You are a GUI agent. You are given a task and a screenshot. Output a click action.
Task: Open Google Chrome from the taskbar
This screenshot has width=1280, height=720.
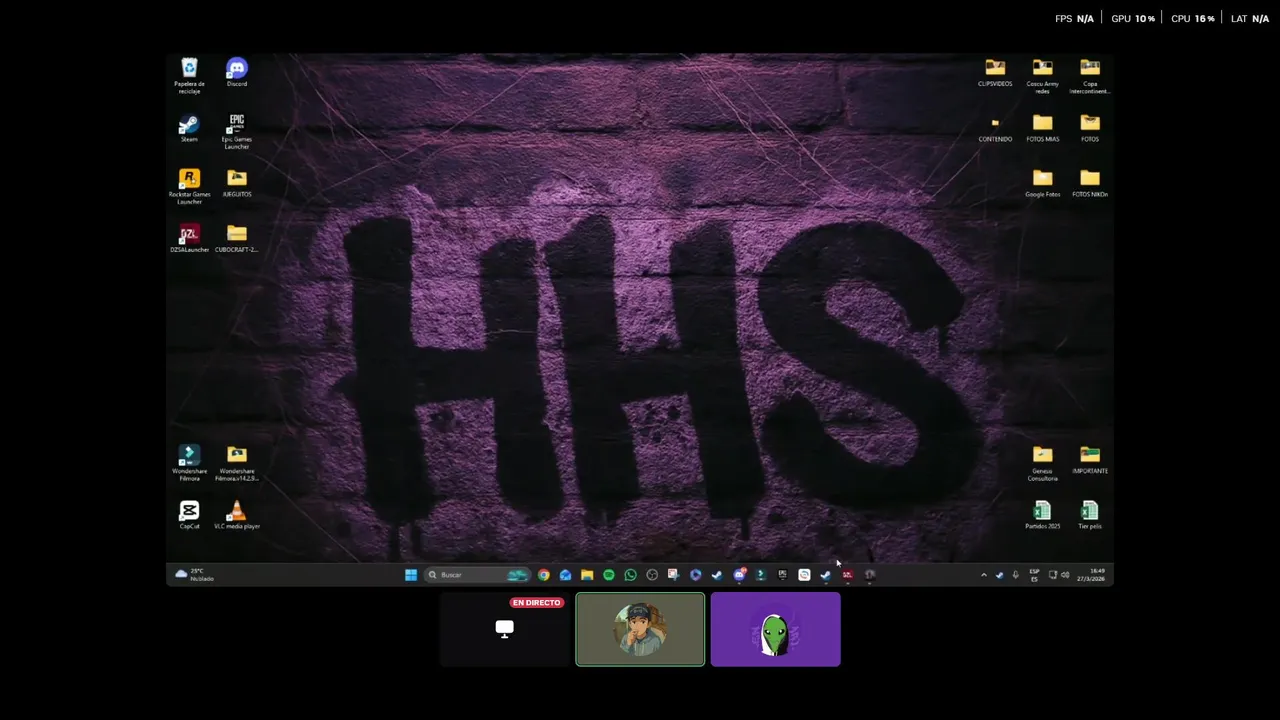(x=544, y=575)
